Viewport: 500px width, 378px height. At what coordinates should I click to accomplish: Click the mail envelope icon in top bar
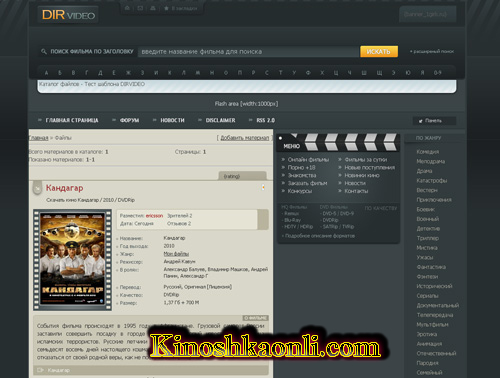pos(140,8)
